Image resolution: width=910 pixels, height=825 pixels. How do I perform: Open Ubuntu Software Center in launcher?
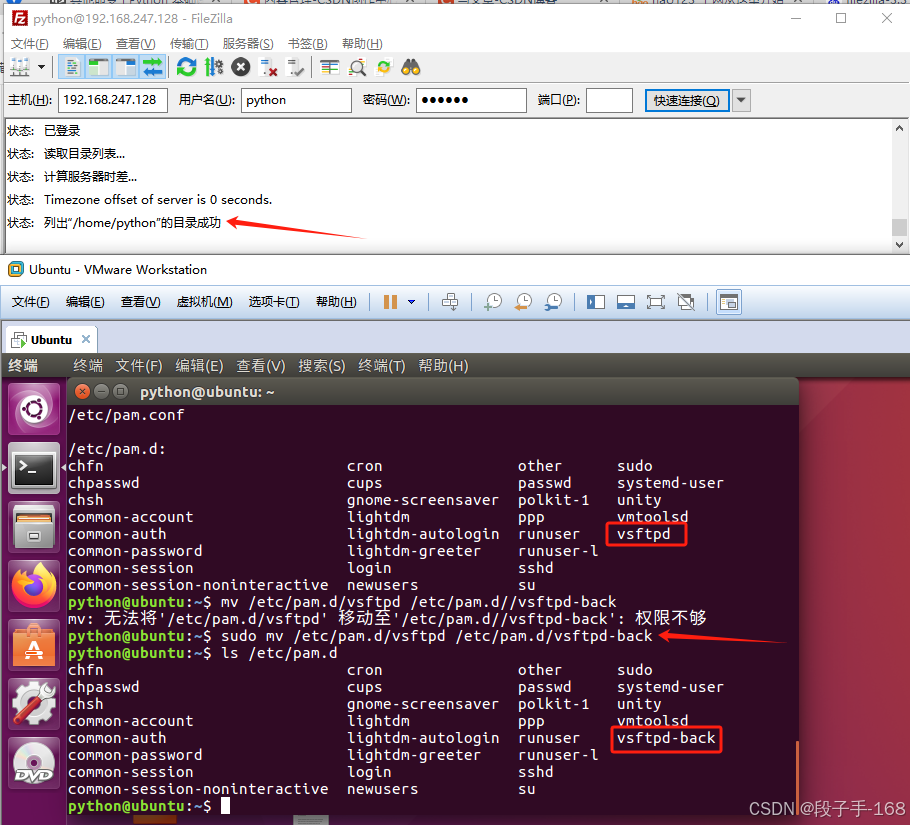(x=34, y=645)
